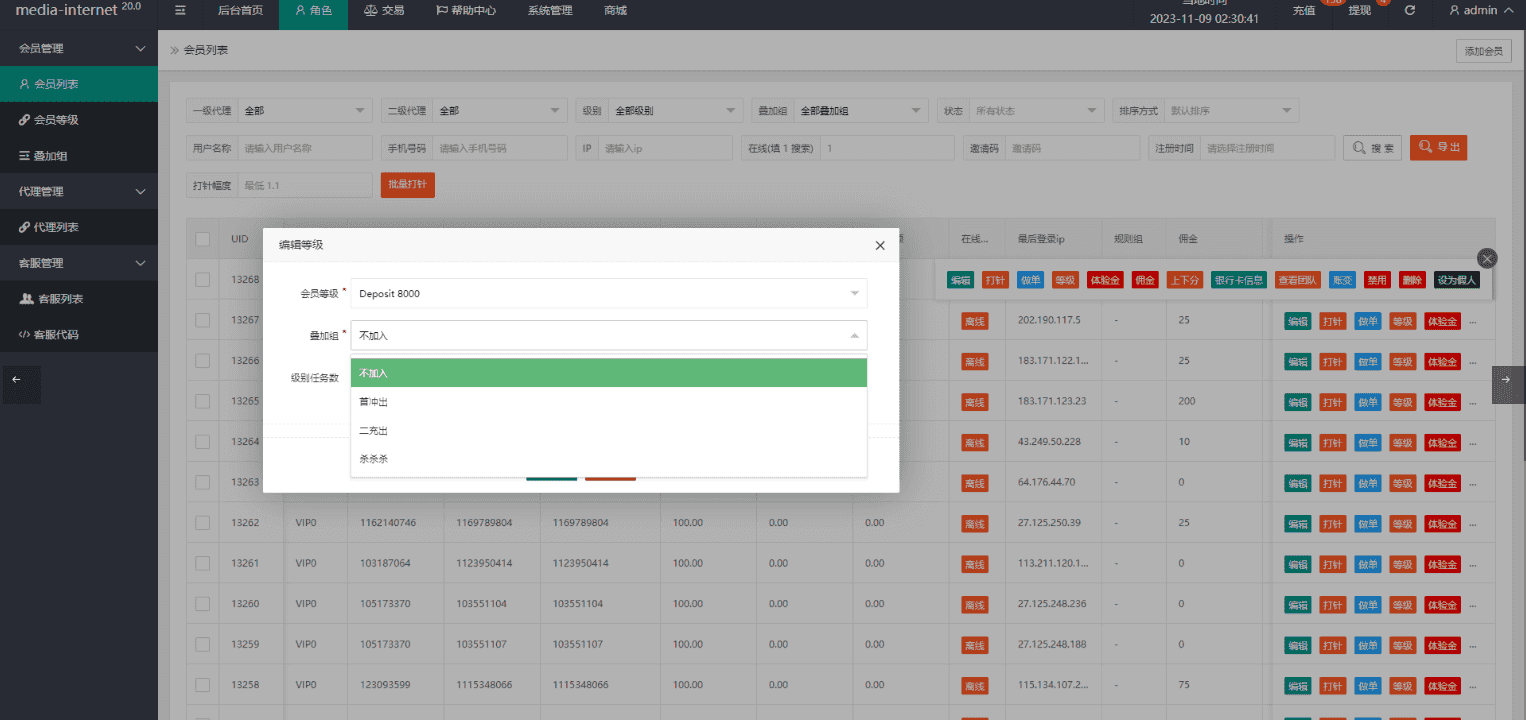Click the left arrow sidebar toggle

[x=16, y=380]
